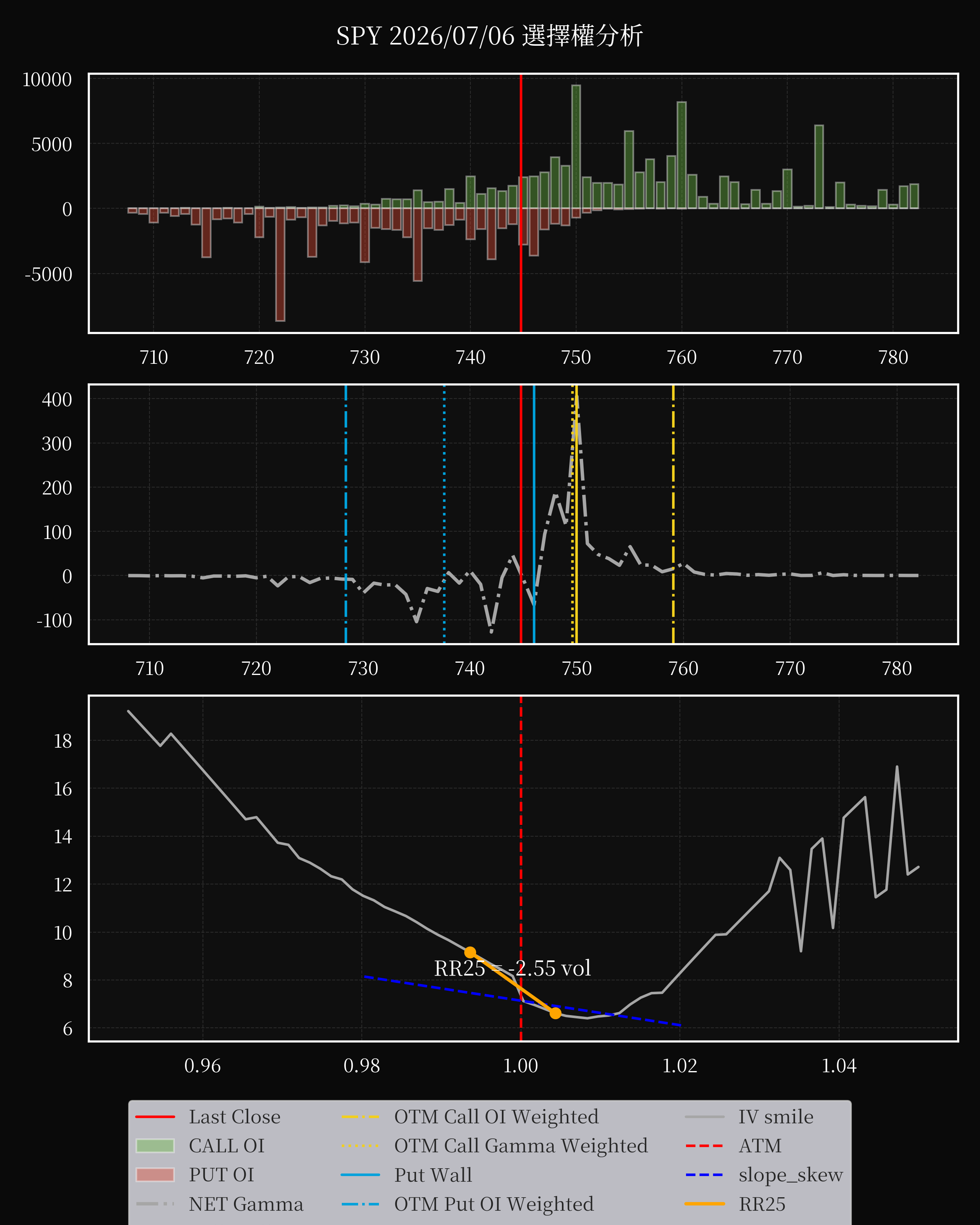Click the chart title "SPY 2026/07/06 選擇權分析"
Viewport: 980px width, 1225px height.
[x=489, y=36]
